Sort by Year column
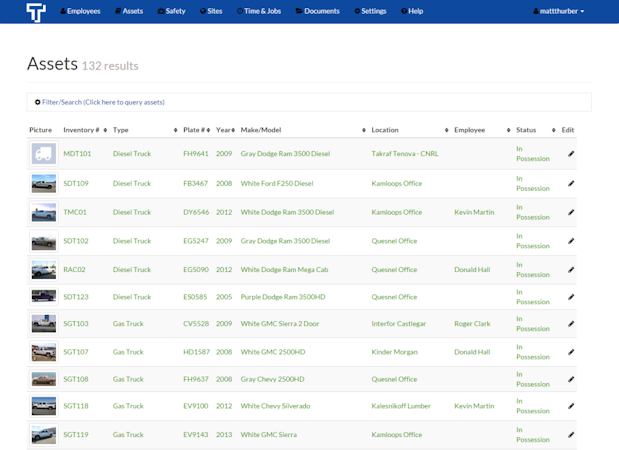 click(225, 130)
